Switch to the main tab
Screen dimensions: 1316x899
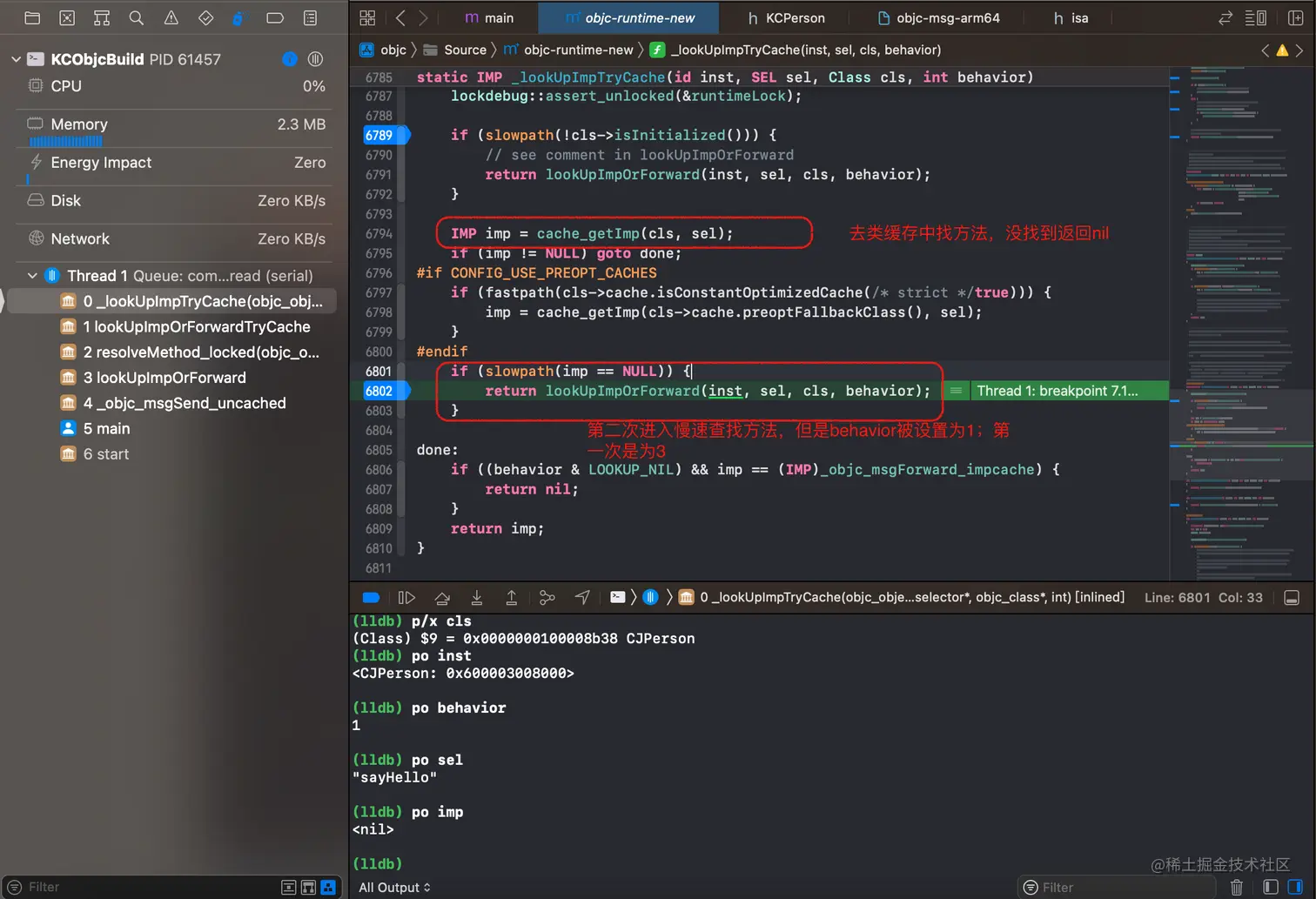click(489, 17)
